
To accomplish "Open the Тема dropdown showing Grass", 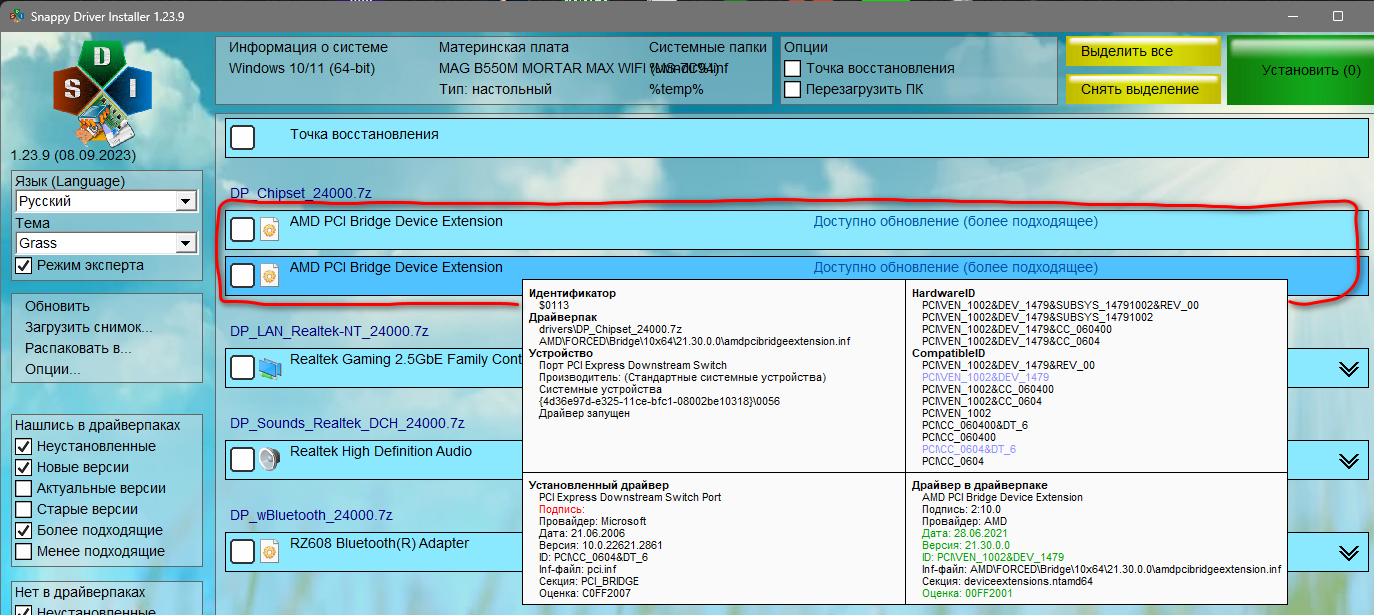I will (185, 243).
